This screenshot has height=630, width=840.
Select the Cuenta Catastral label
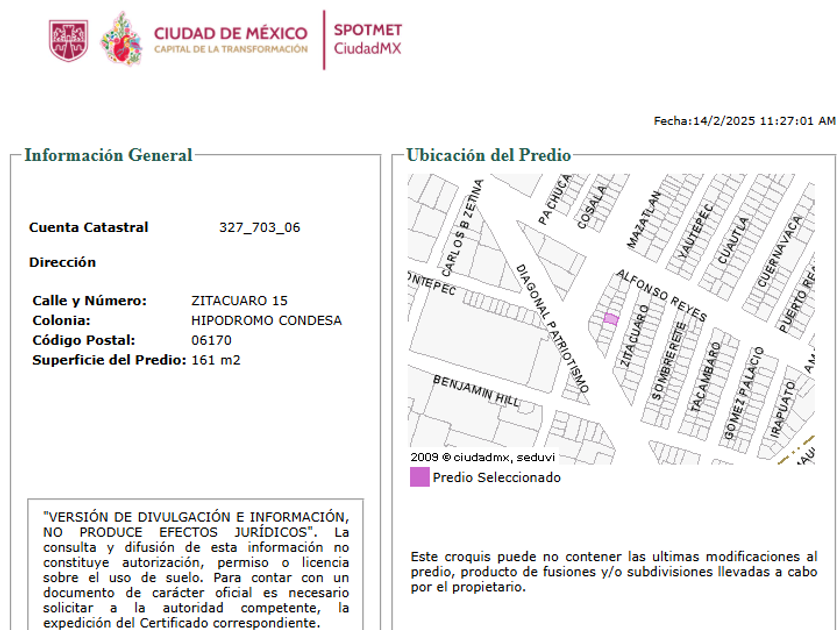pyautogui.click(x=88, y=227)
